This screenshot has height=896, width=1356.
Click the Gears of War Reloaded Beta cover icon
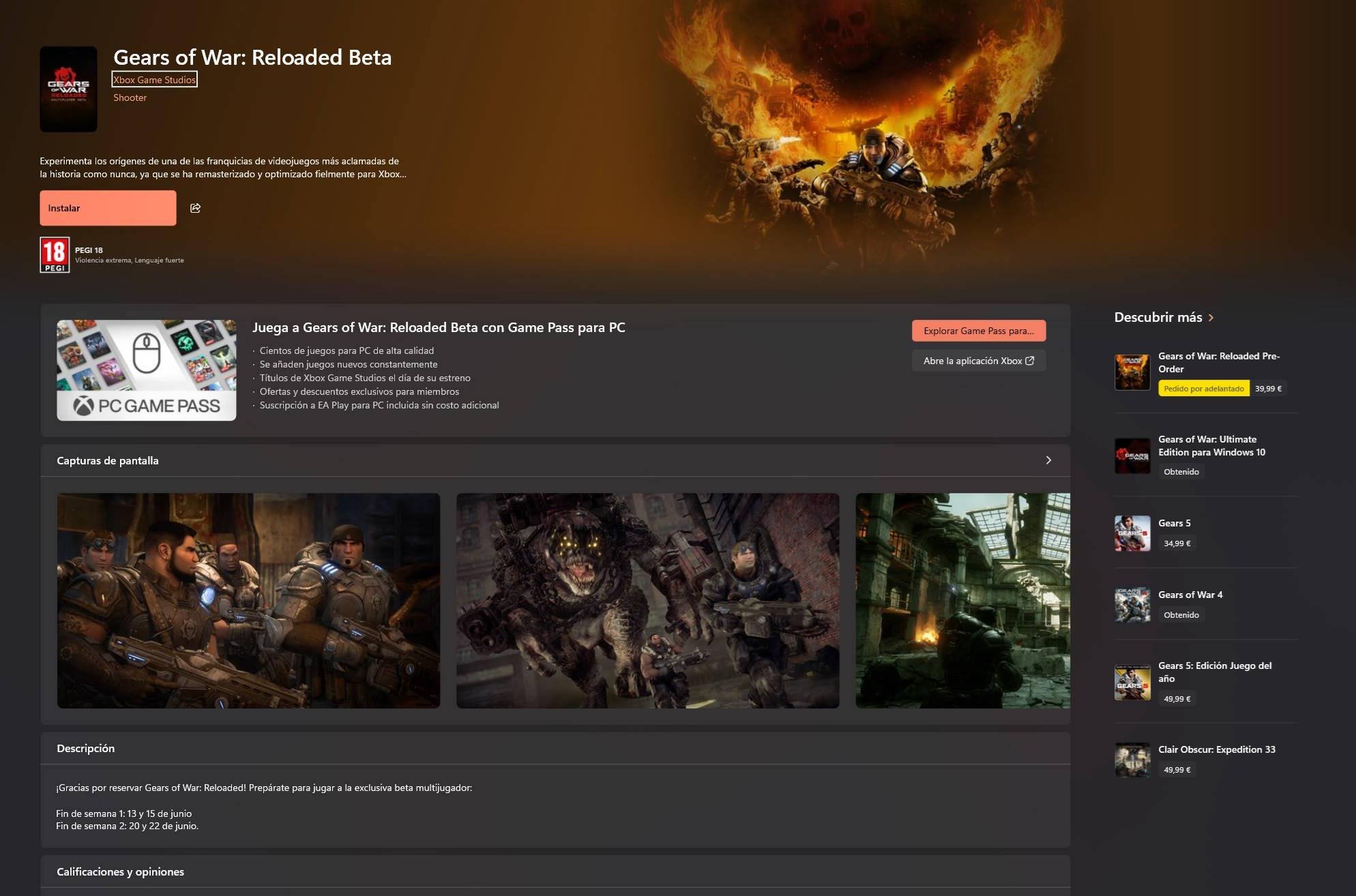[68, 89]
